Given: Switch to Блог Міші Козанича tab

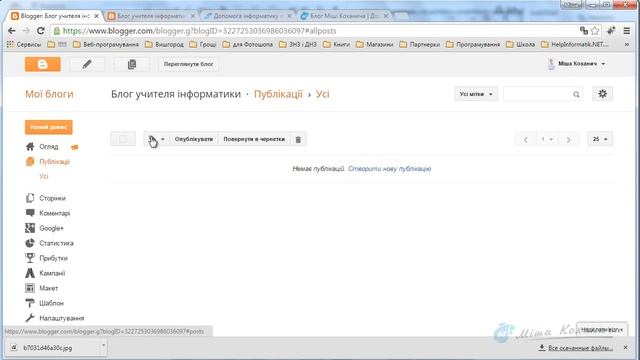Looking at the screenshot, I should (343, 16).
